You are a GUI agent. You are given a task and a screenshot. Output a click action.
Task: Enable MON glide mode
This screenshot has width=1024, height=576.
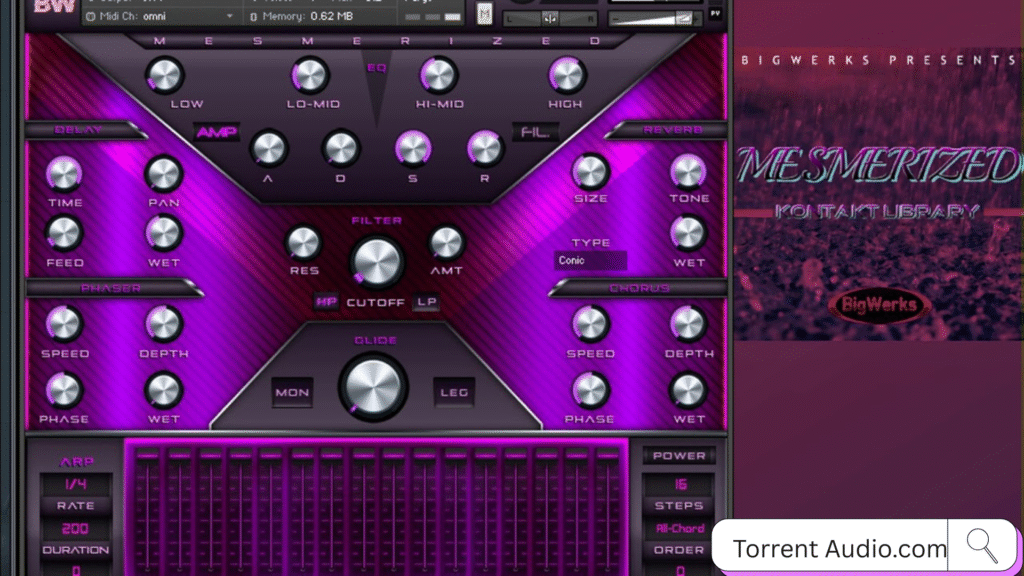(292, 392)
